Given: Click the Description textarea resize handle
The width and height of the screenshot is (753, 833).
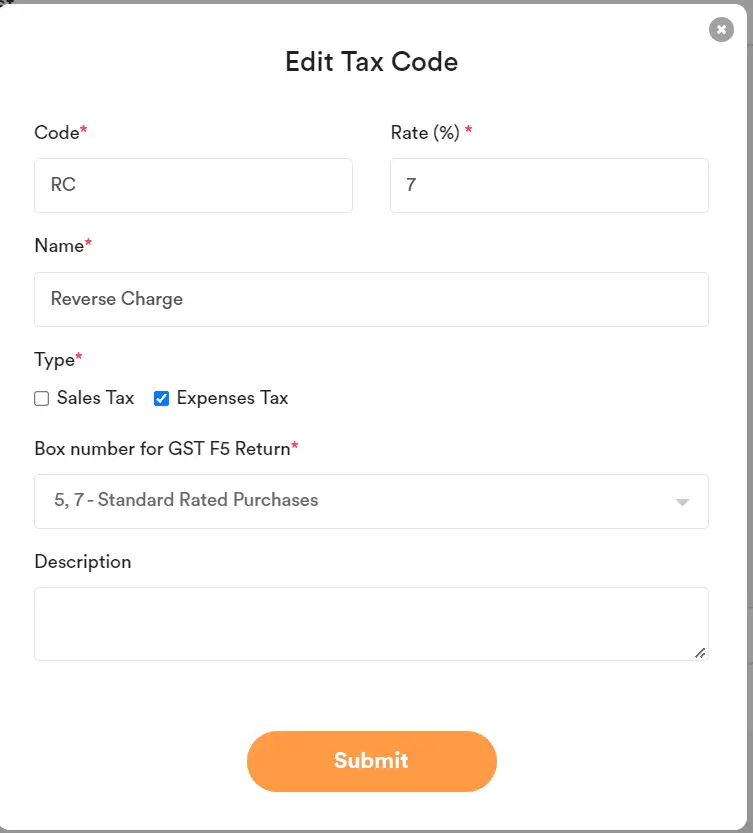Looking at the screenshot, I should click(x=700, y=653).
